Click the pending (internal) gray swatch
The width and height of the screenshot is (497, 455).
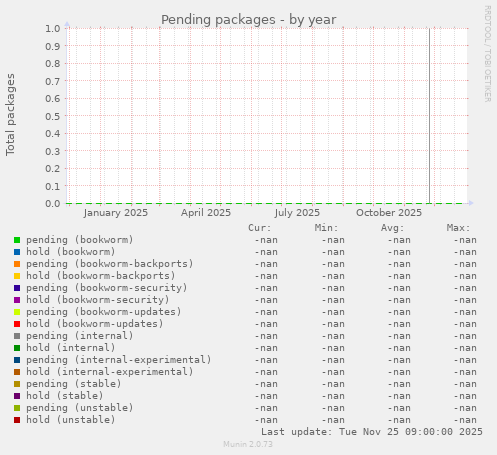(17, 336)
